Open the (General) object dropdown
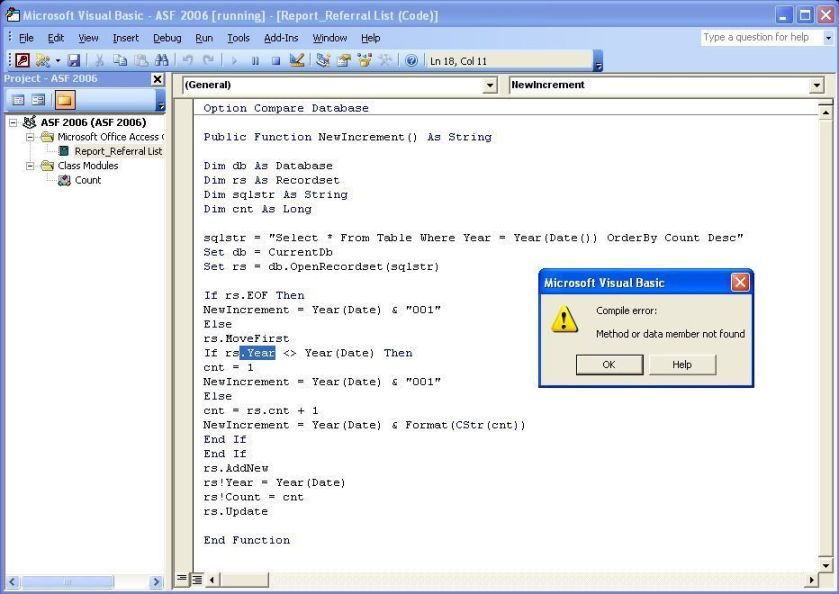The image size is (839, 594). [x=489, y=85]
